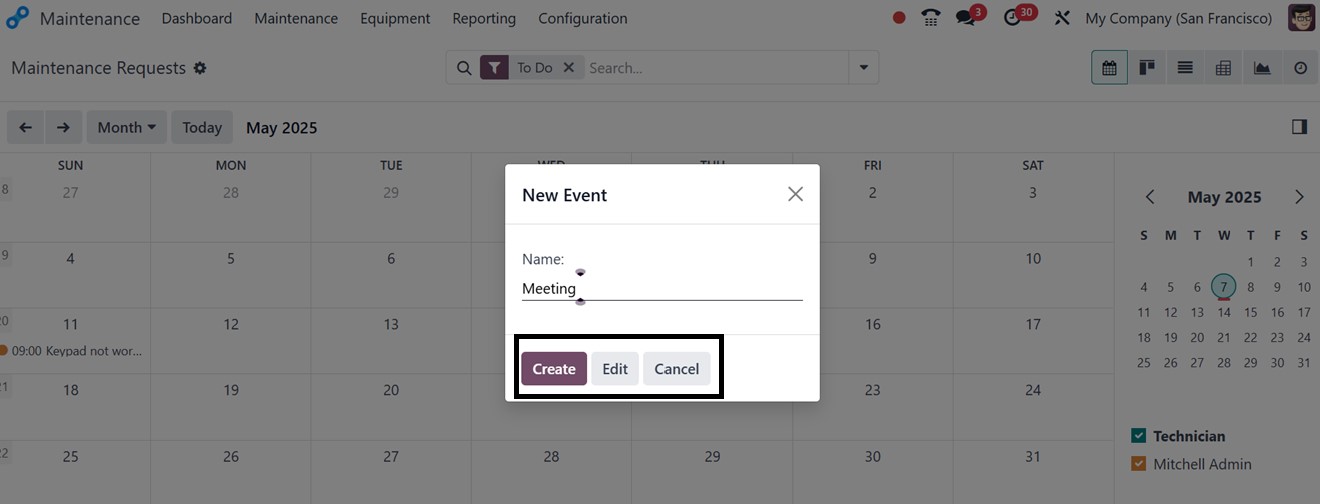Open the VoIP phone dialer icon
This screenshot has width=1320, height=504.
[931, 18]
